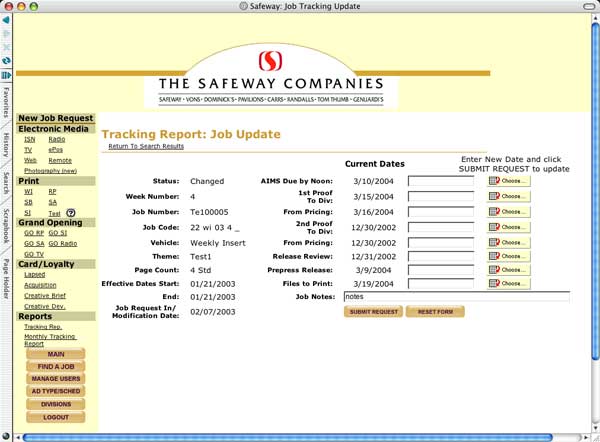Open the GO SI grand opening link
600x442 pixels.
(58, 233)
